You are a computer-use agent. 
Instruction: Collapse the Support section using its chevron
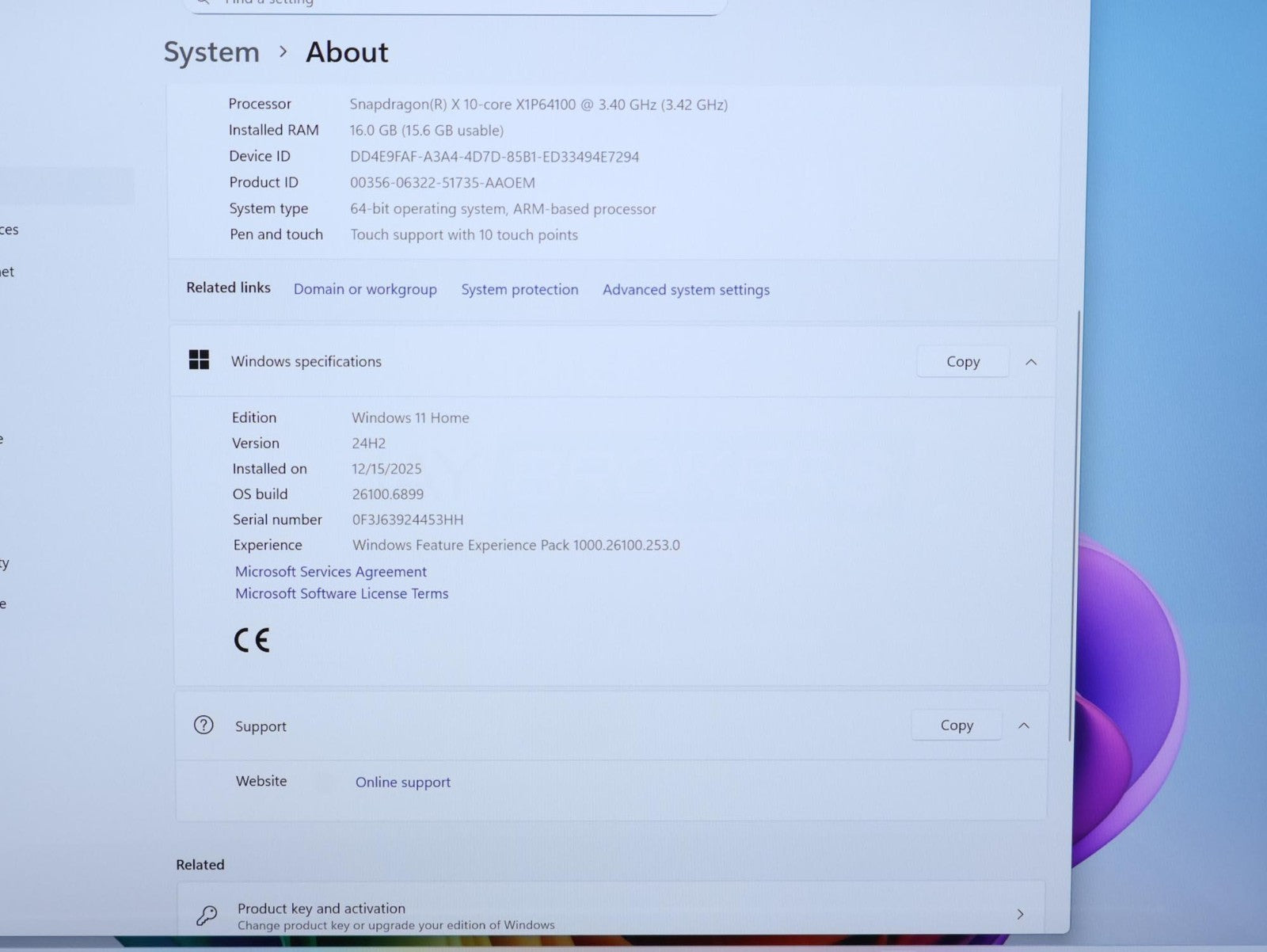(x=1024, y=725)
